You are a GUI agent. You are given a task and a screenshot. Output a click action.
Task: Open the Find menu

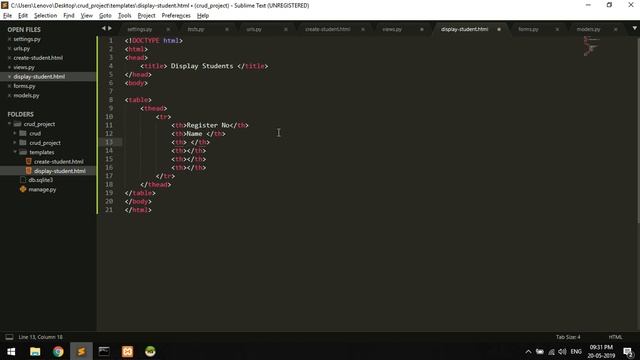pos(69,16)
